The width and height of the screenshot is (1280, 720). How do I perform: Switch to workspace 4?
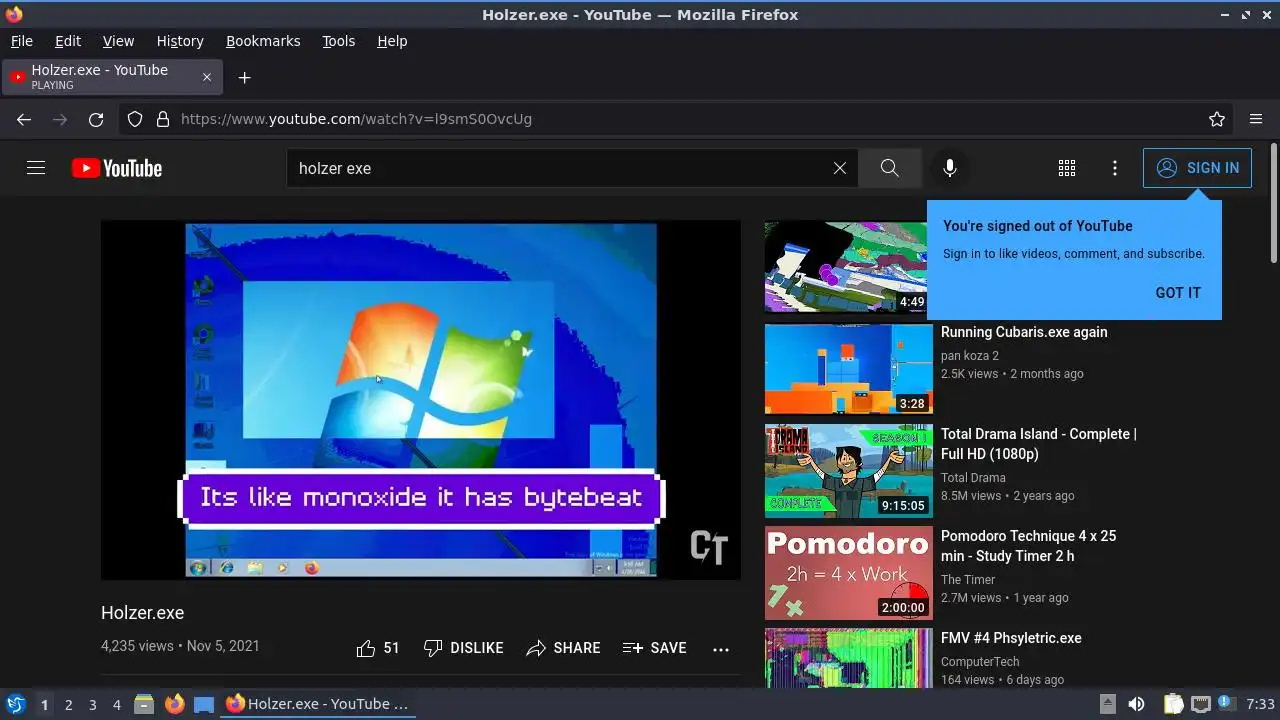click(x=116, y=704)
